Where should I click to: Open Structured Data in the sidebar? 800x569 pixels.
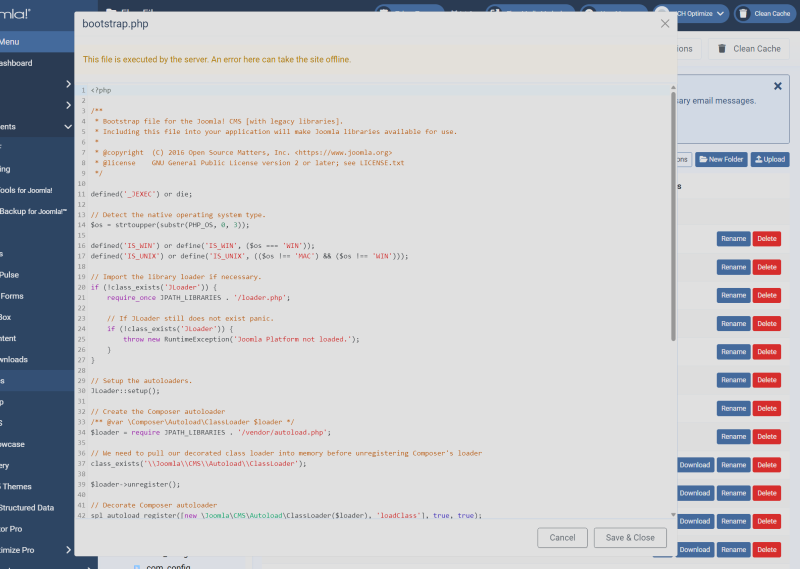(x=27, y=508)
